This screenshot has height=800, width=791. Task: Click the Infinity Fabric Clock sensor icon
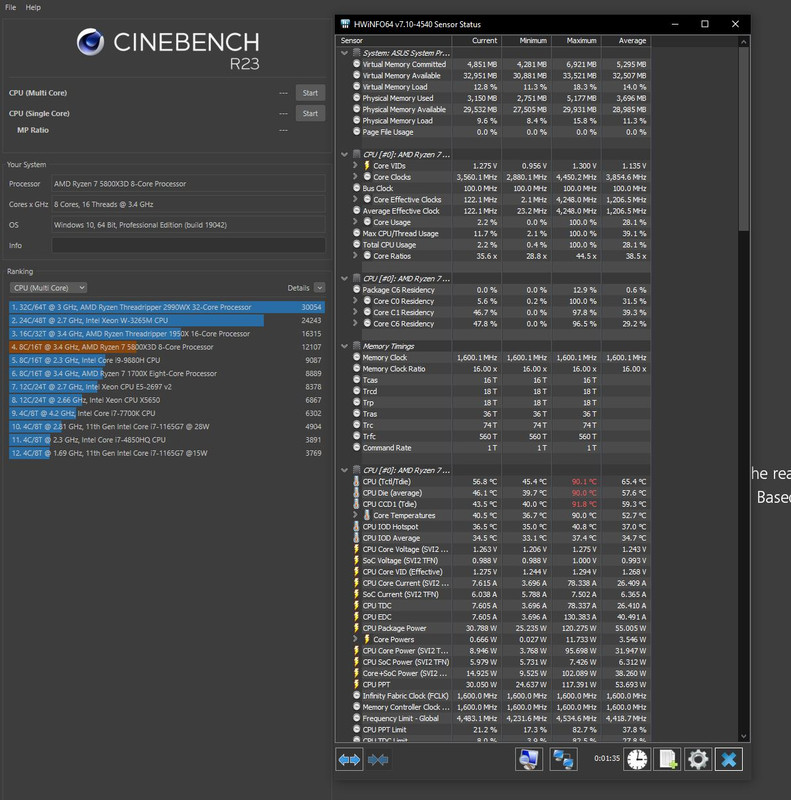pos(357,695)
